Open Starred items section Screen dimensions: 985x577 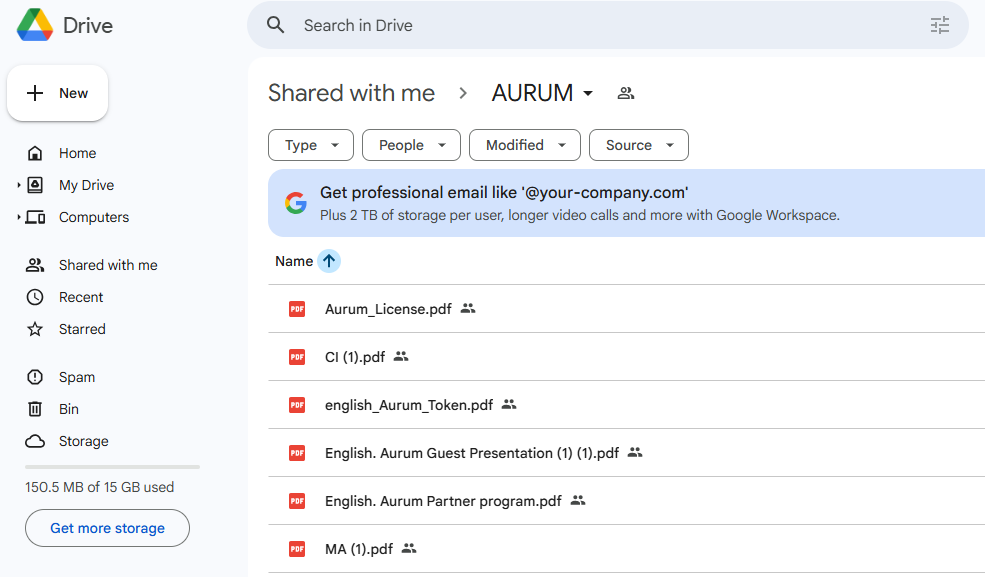82,329
